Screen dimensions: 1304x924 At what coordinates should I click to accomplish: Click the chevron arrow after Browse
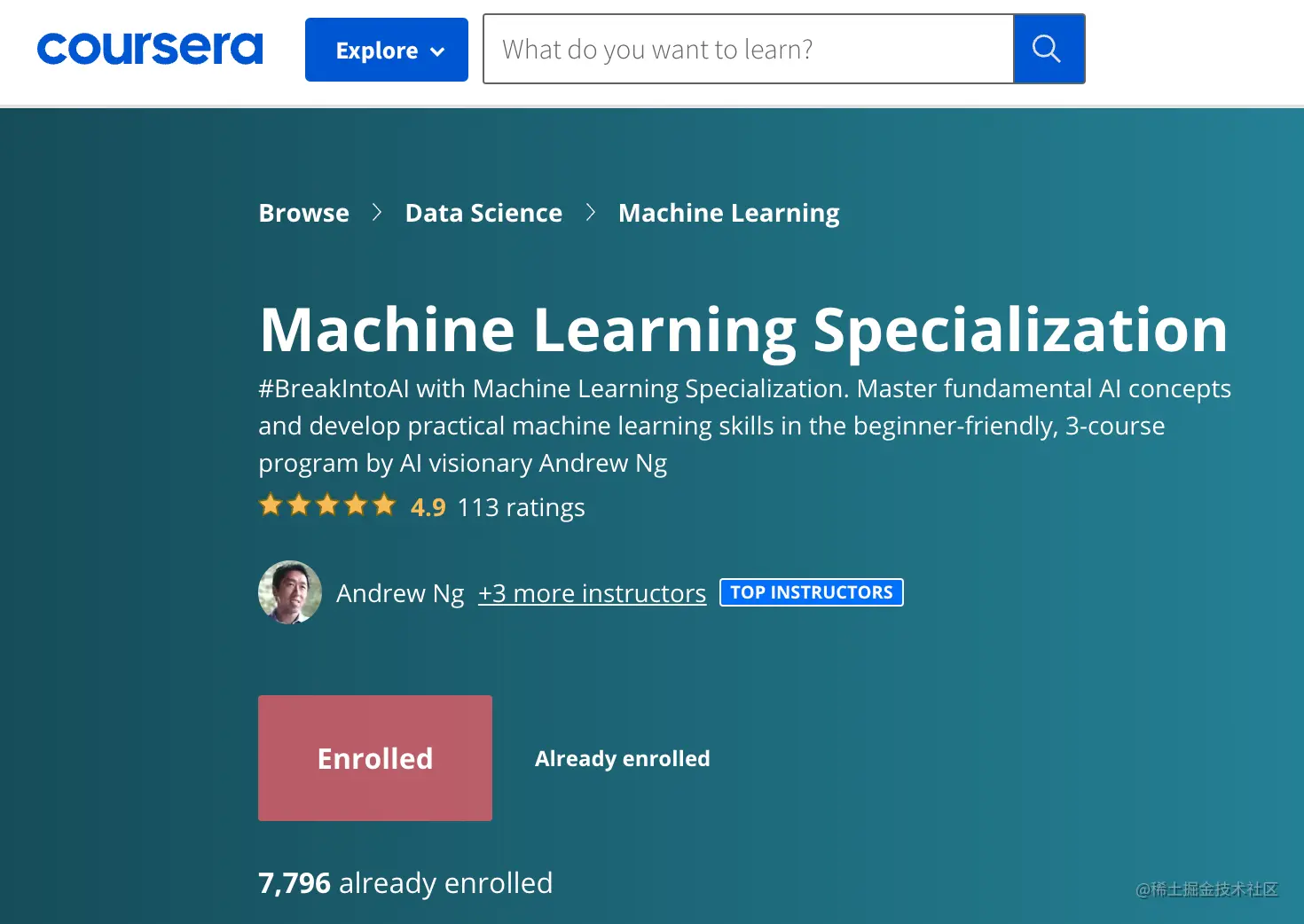(377, 213)
